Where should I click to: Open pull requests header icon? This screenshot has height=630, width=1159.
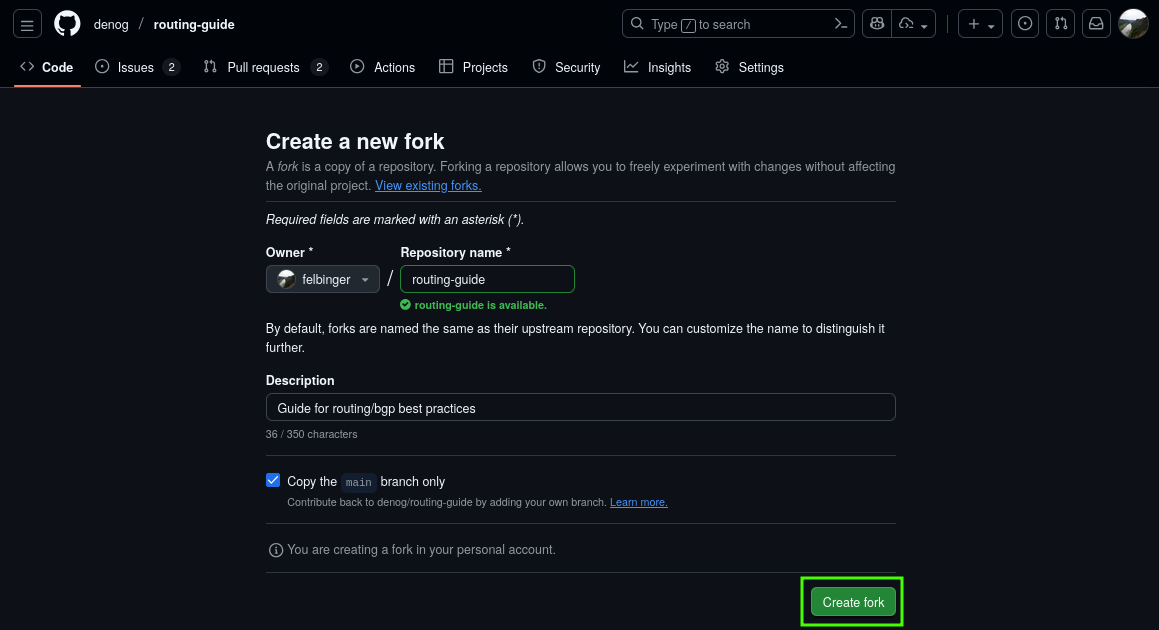[1061, 24]
